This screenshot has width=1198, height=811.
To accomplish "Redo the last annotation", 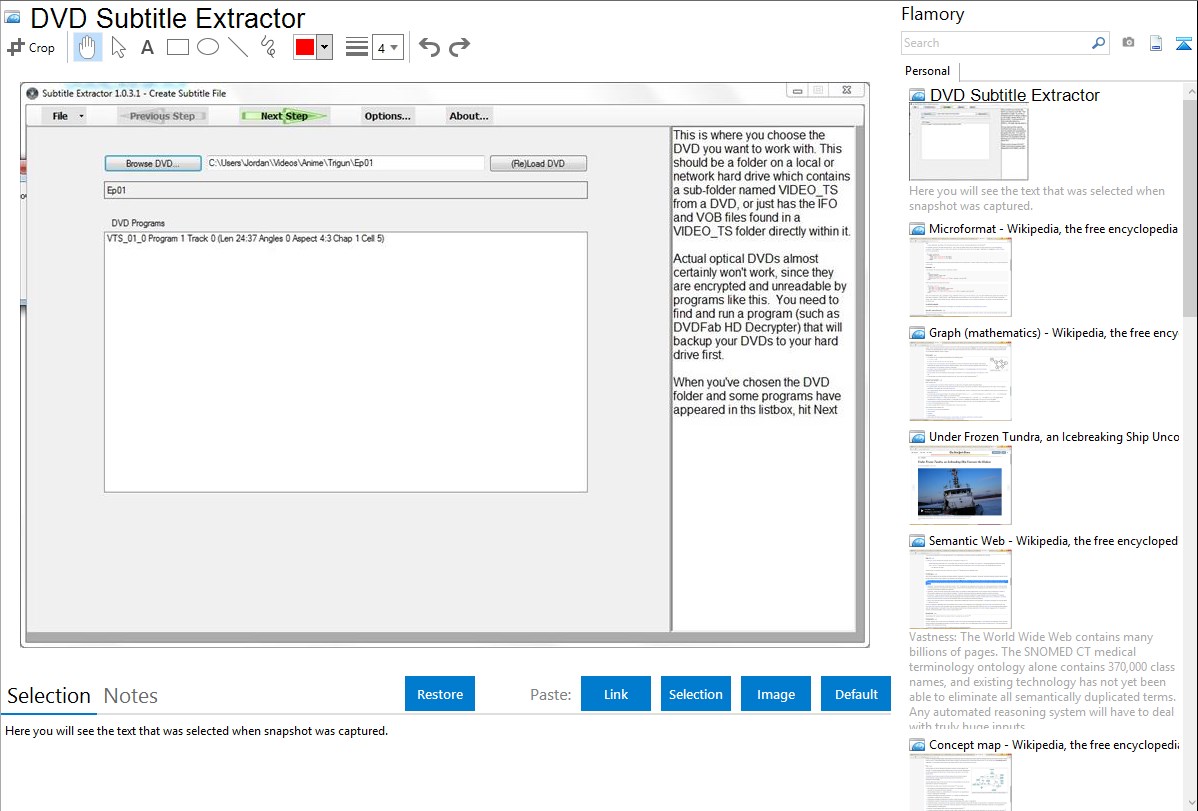I will (x=459, y=47).
